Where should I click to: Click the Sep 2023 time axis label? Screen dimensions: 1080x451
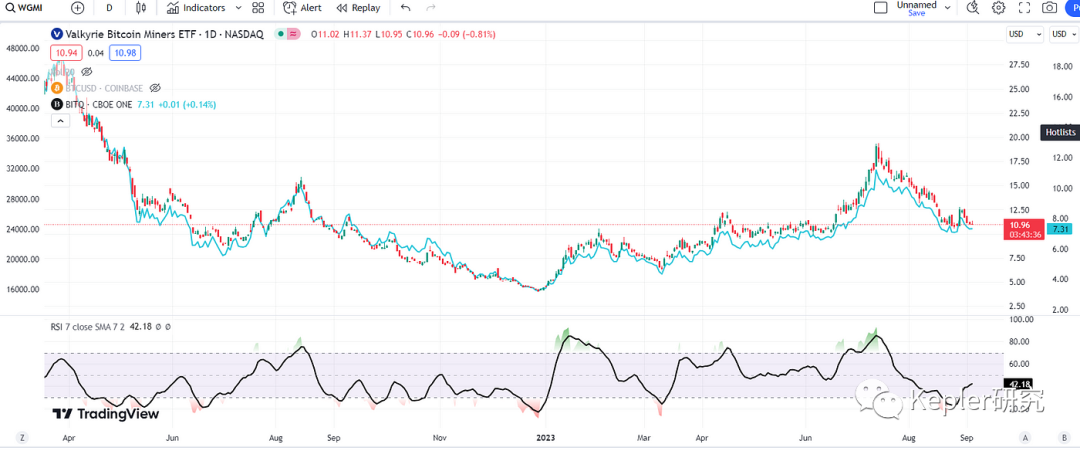pos(967,437)
